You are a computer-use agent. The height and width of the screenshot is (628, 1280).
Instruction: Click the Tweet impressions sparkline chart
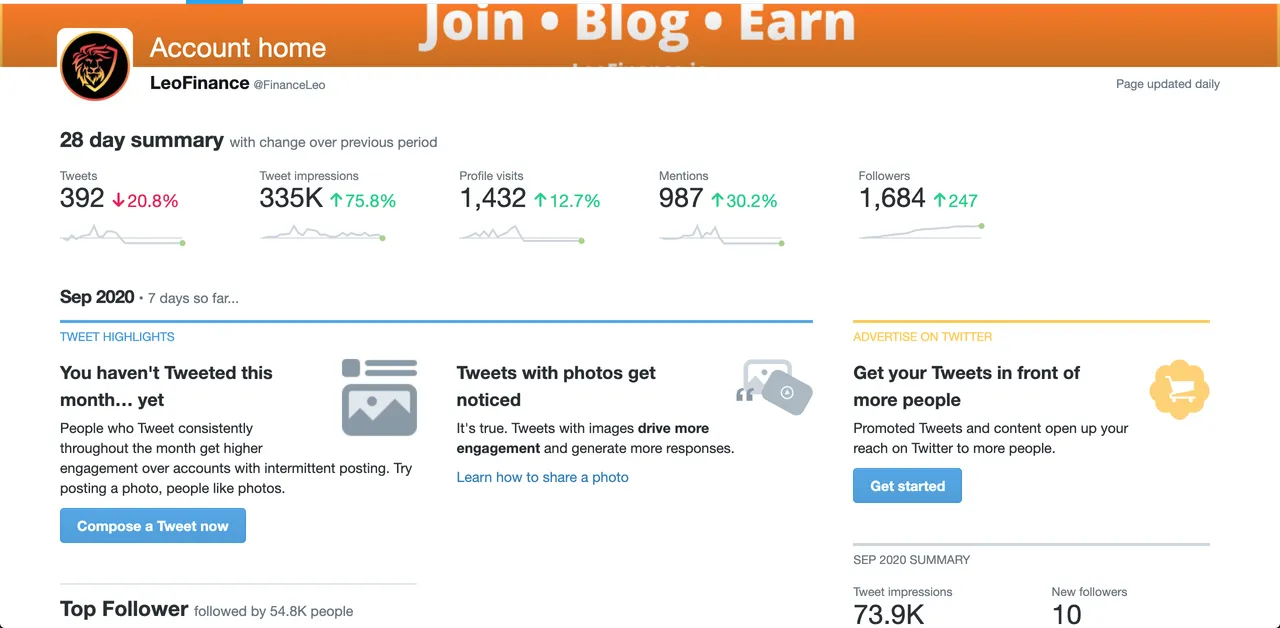coord(322,234)
